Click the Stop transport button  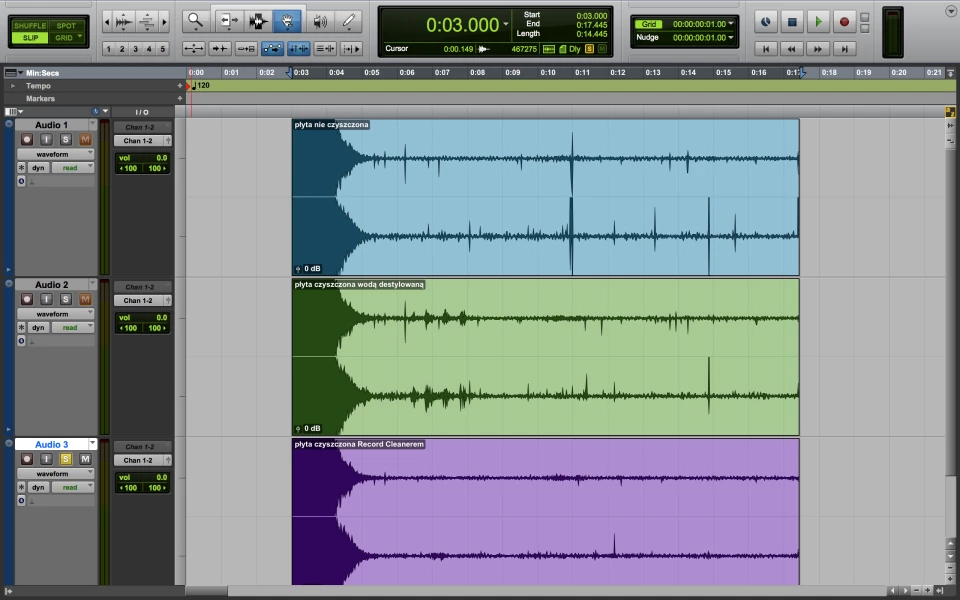[792, 21]
